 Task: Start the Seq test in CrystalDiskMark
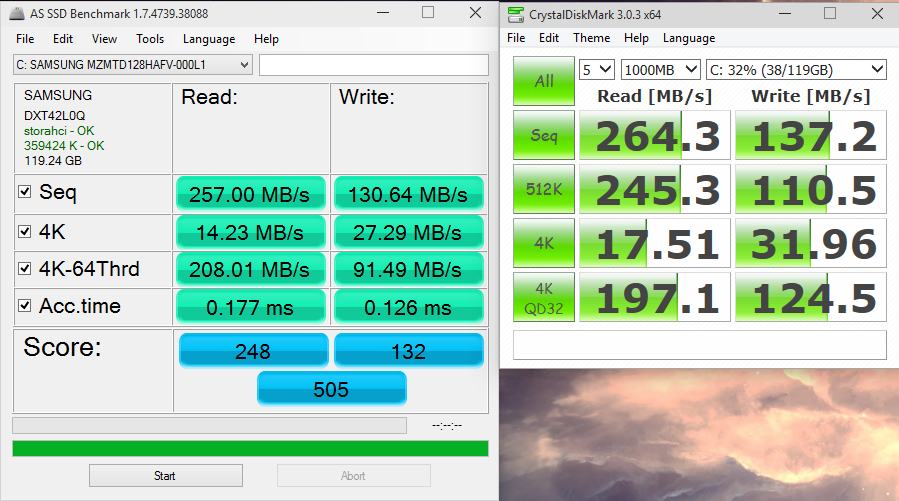[x=543, y=135]
